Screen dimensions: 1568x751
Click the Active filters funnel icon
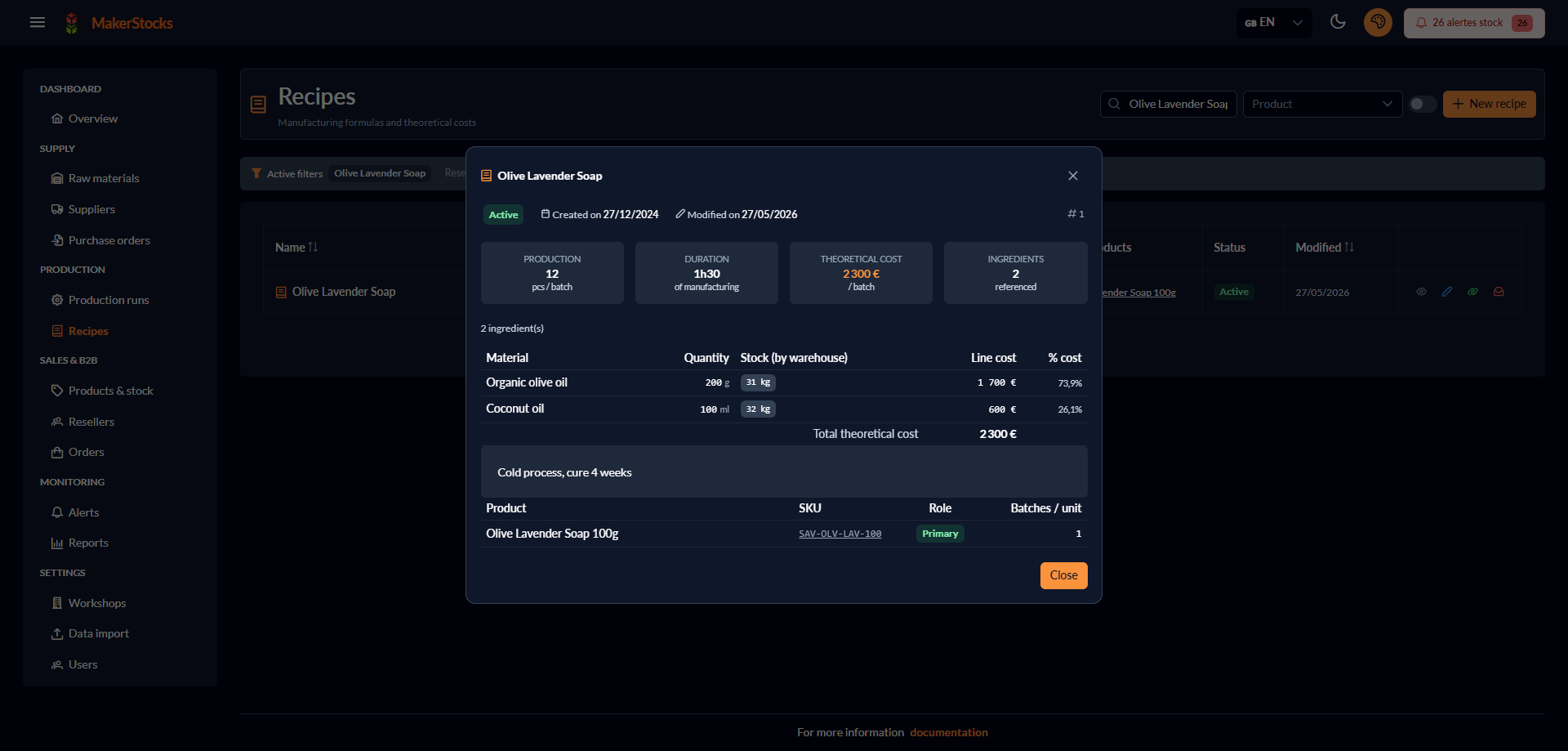coord(256,173)
